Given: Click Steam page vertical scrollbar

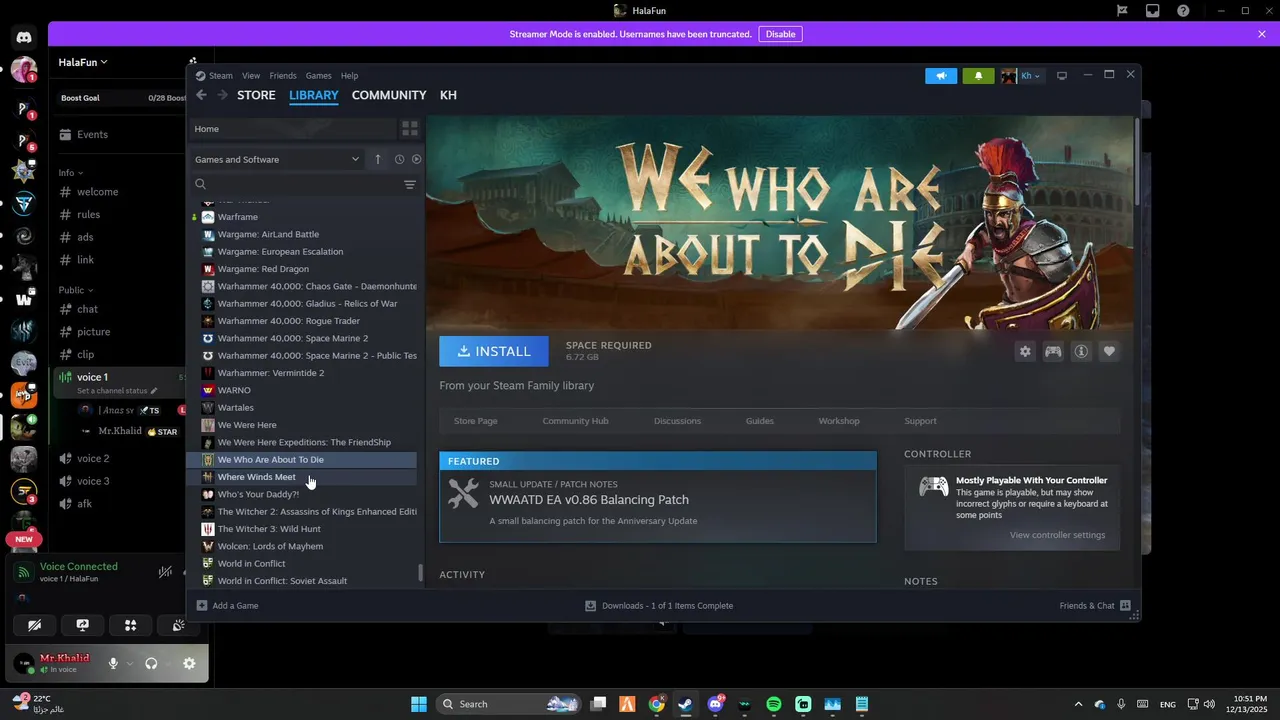Looking at the screenshot, I should pos(1136,160).
